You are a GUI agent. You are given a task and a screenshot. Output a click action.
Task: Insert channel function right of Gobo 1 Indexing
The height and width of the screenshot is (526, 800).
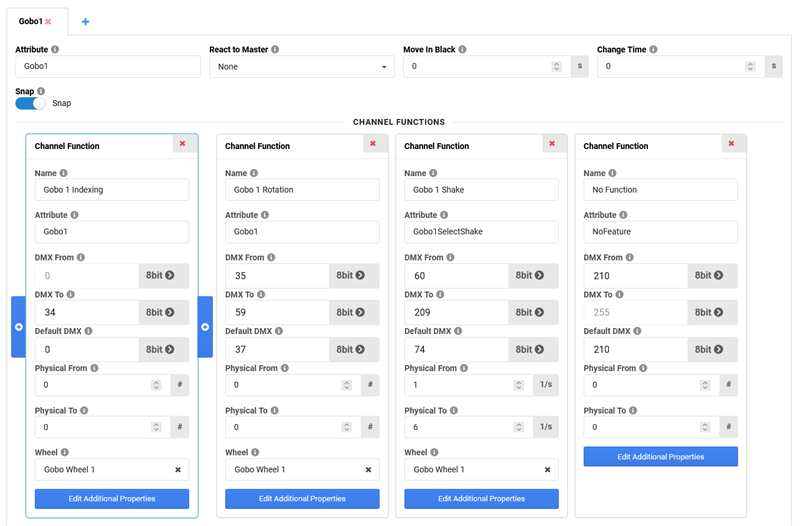(x=205, y=327)
